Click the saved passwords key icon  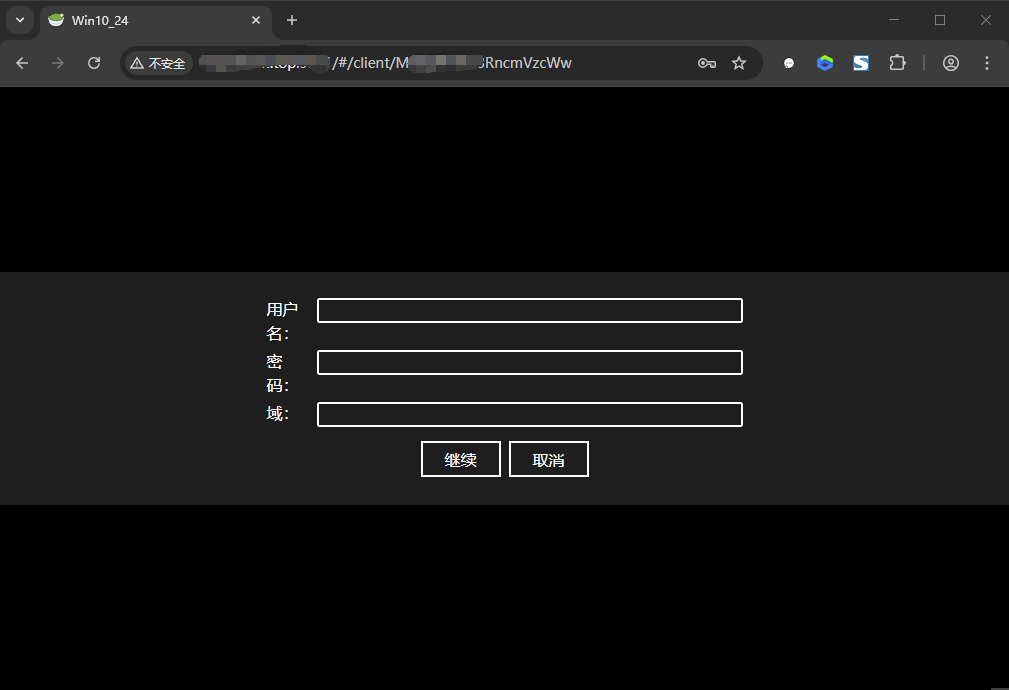click(x=707, y=63)
